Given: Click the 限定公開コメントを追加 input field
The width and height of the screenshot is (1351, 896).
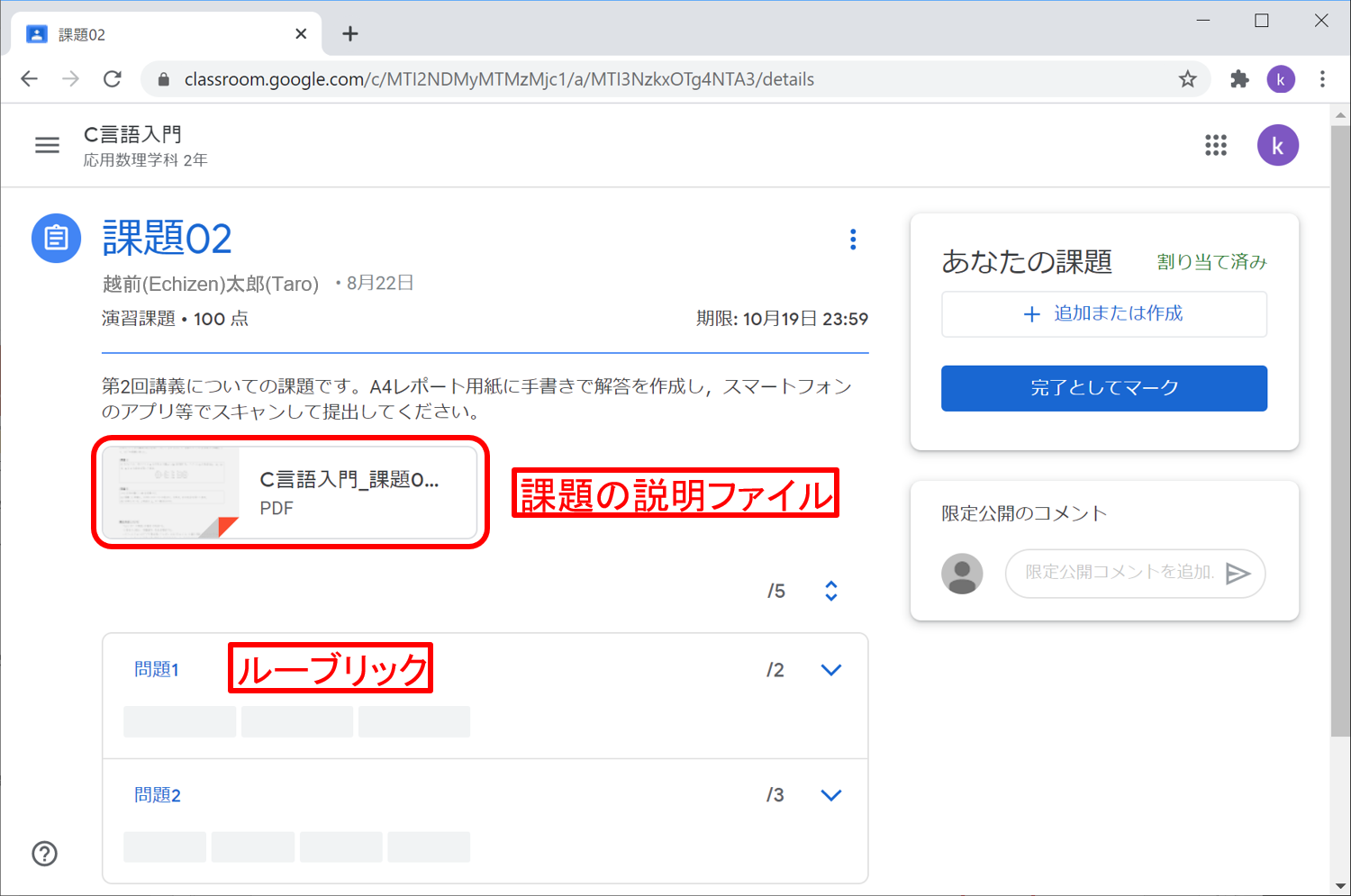Looking at the screenshot, I should pyautogui.click(x=1119, y=573).
